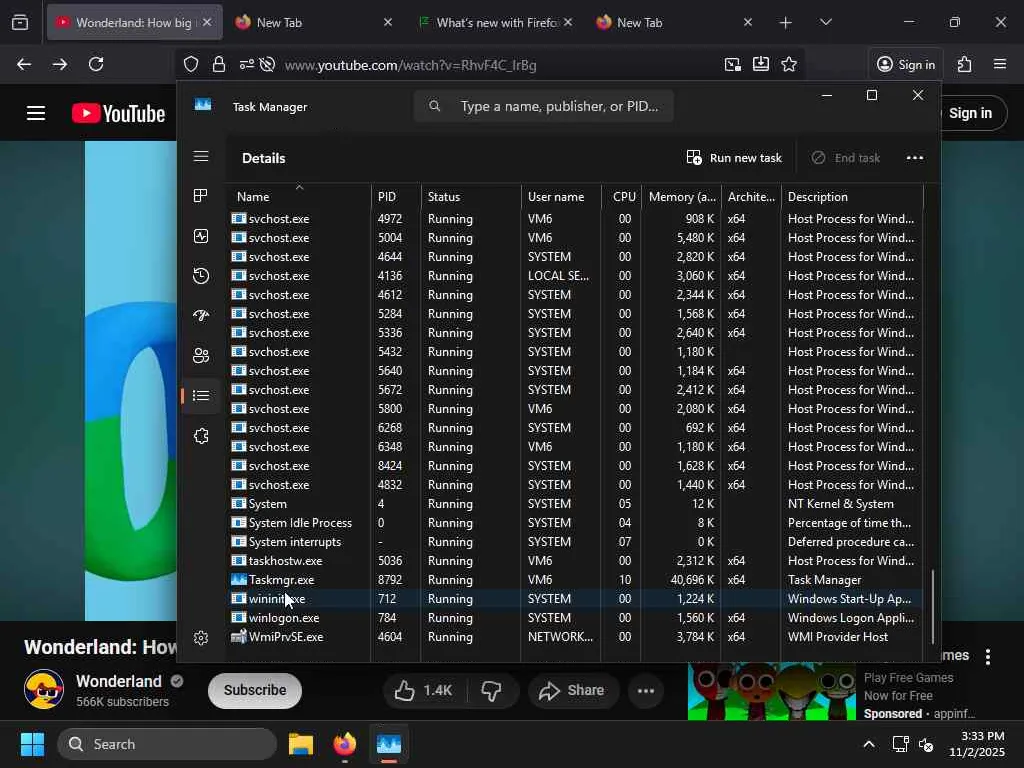Open the three-dot more options menu
1024x768 pixels.
pos(914,158)
